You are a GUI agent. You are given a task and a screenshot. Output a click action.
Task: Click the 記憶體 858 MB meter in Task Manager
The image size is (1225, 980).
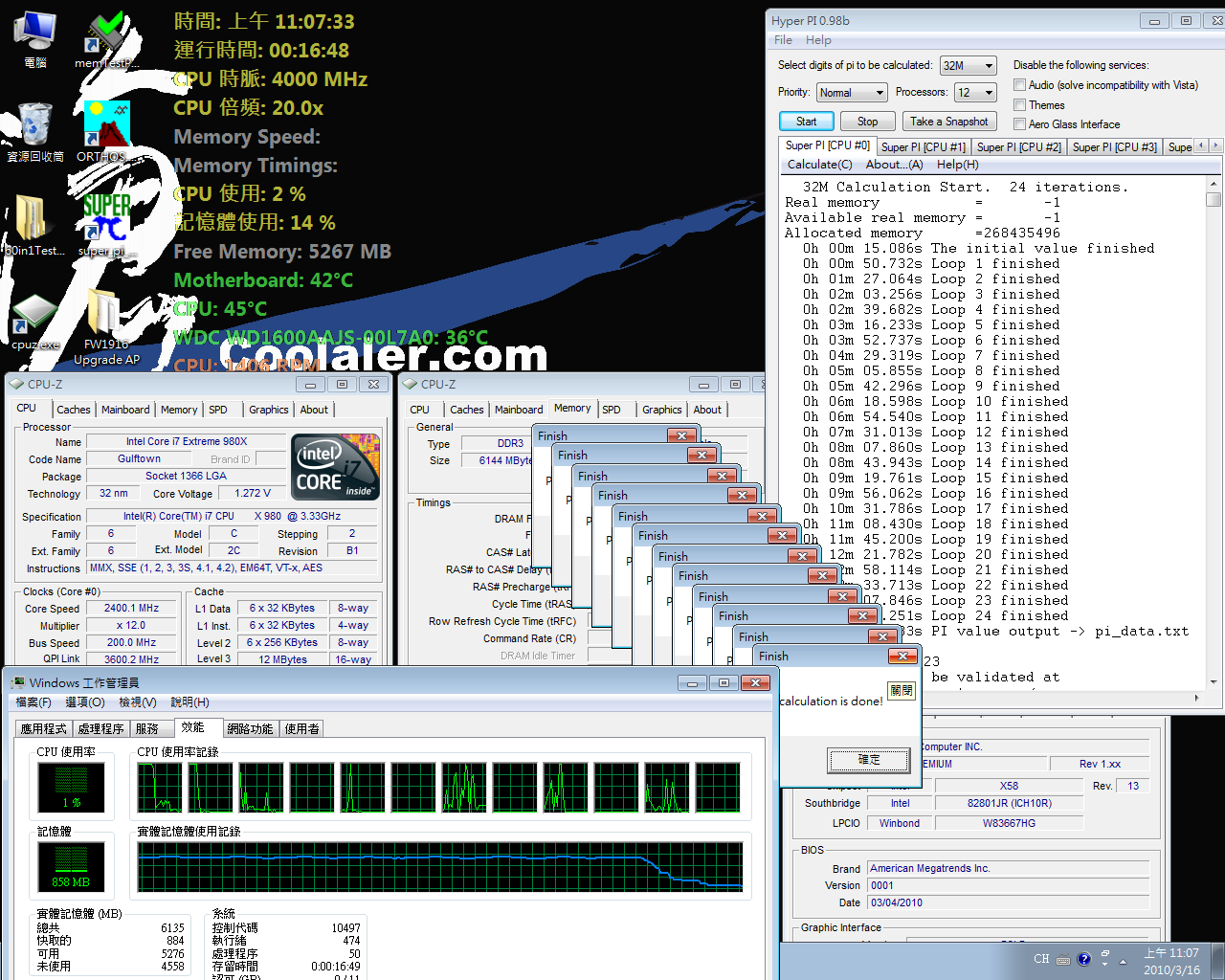(71, 868)
